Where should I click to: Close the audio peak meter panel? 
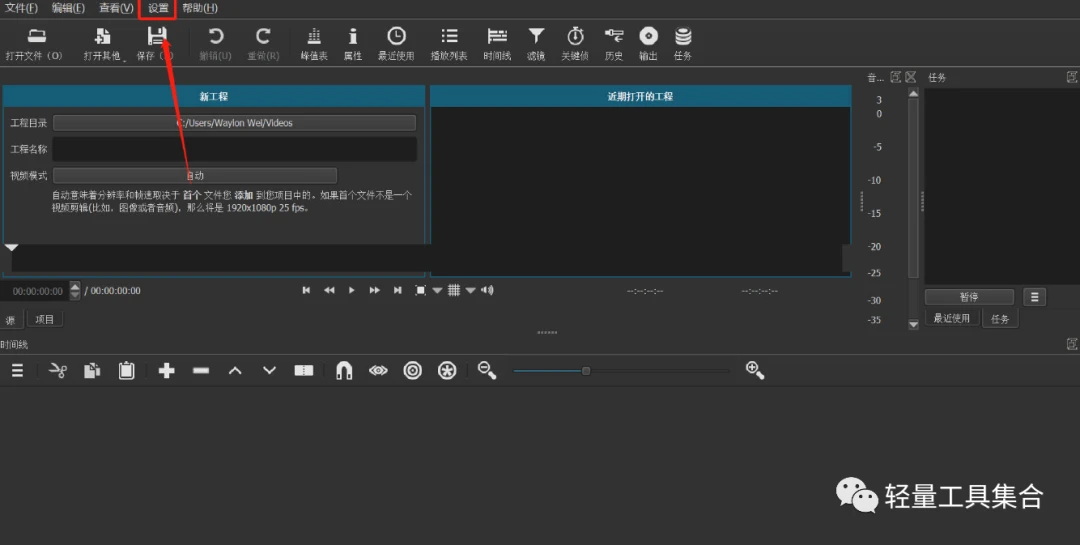click(911, 77)
